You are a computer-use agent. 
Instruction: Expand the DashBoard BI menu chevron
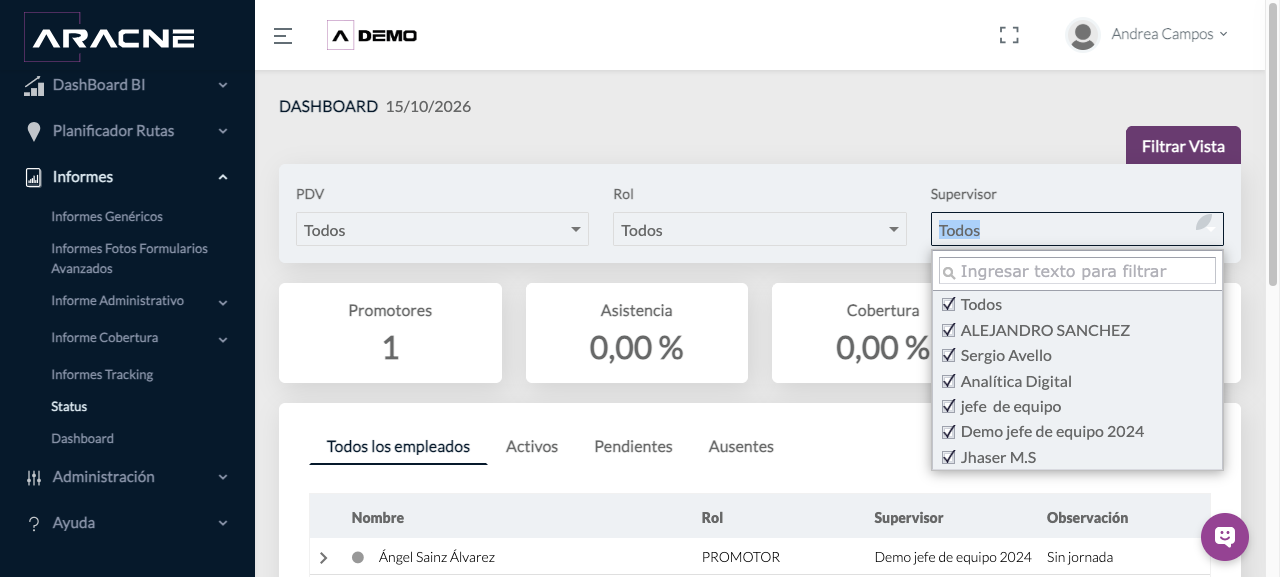point(223,86)
